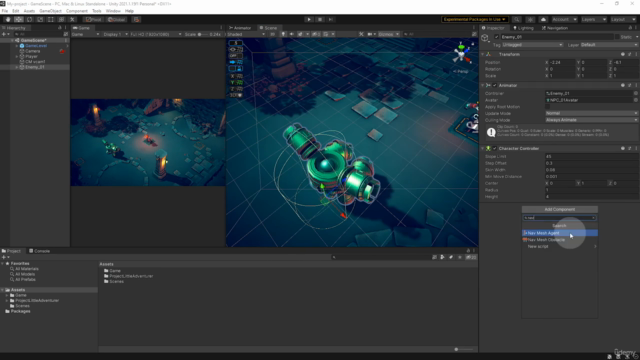Toggle scene audio speaker icon

coord(291,34)
